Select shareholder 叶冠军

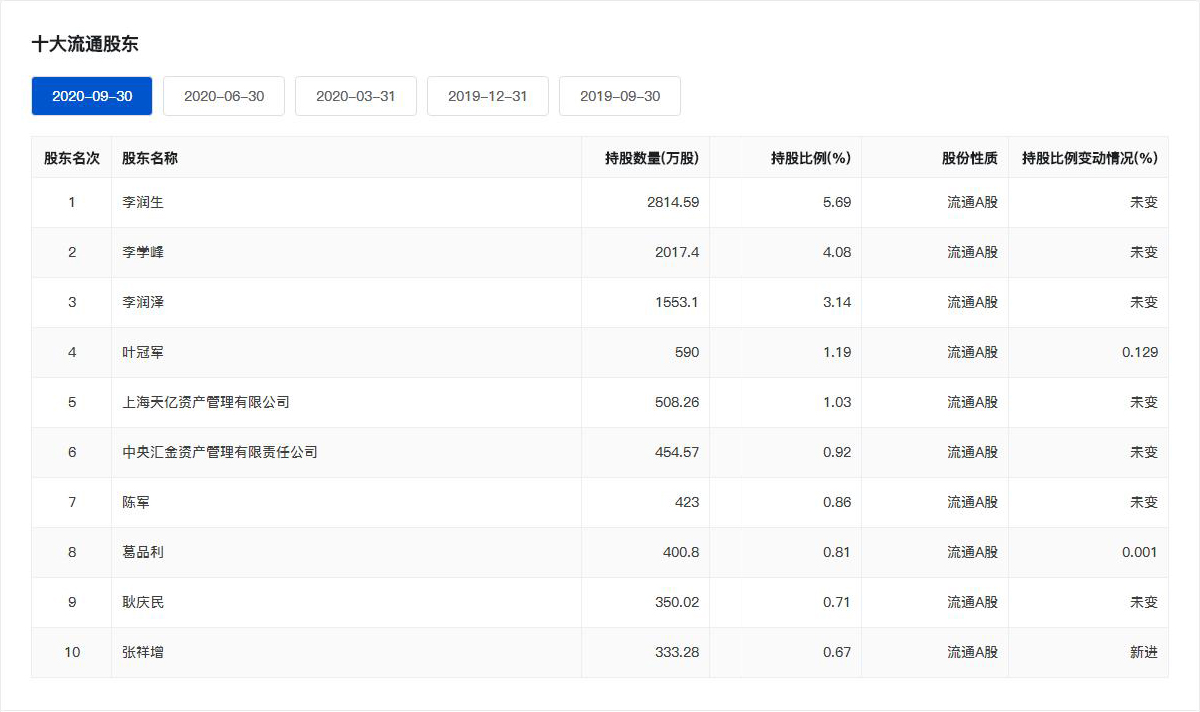click(143, 352)
